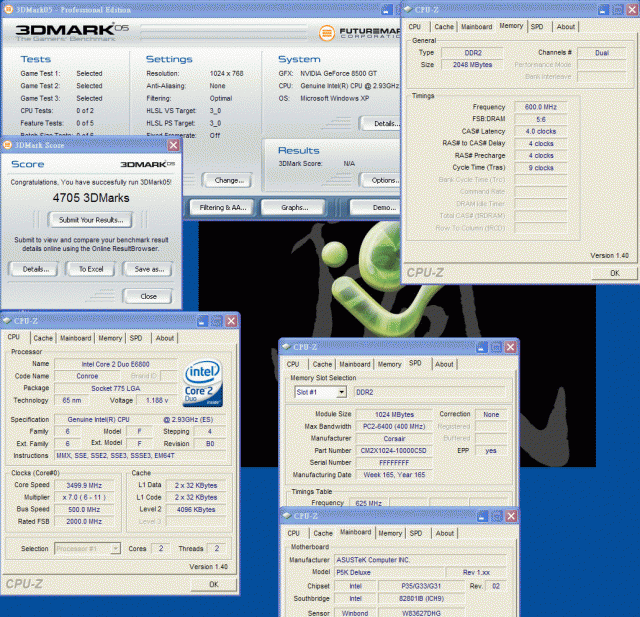Screen dimensions: 640x617
Task: Click the Futuremark orange logo icon
Action: [327, 33]
